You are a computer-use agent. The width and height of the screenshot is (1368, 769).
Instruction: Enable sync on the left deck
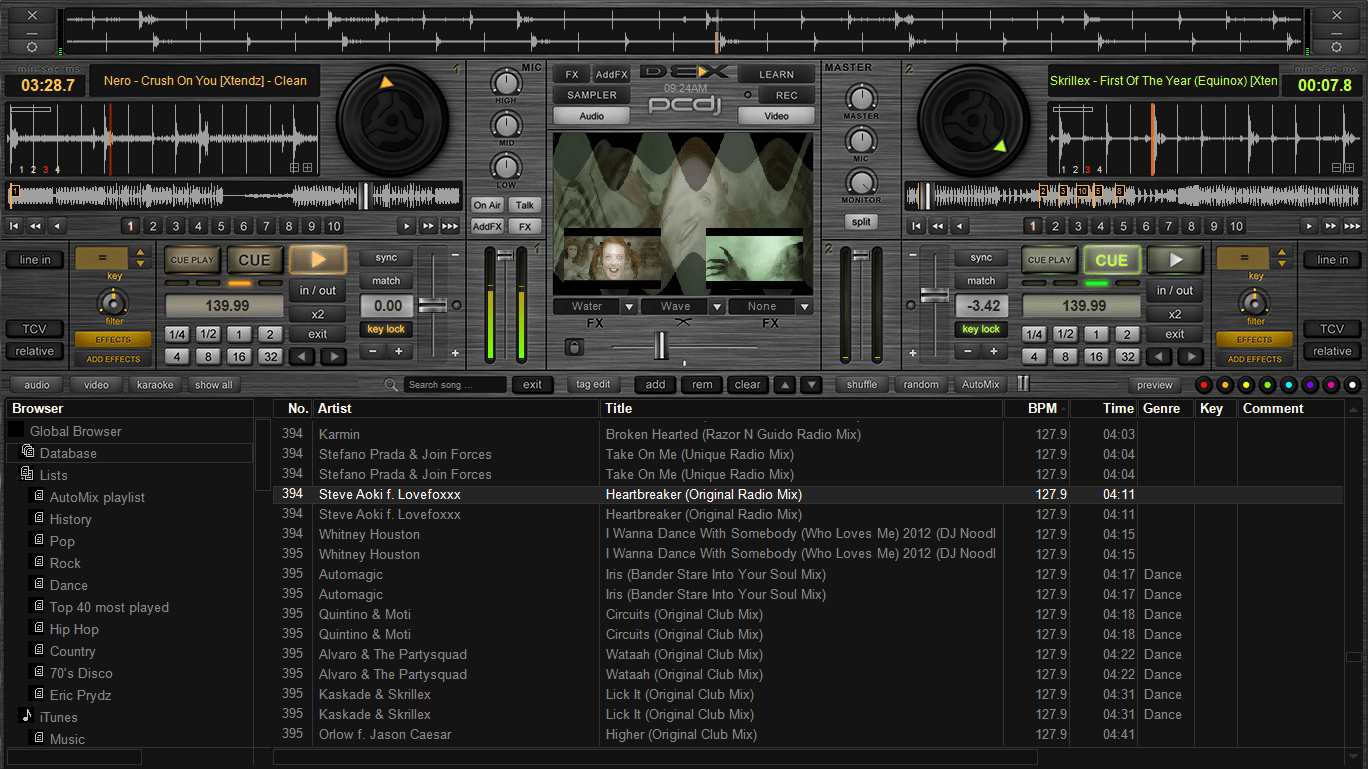[x=386, y=257]
